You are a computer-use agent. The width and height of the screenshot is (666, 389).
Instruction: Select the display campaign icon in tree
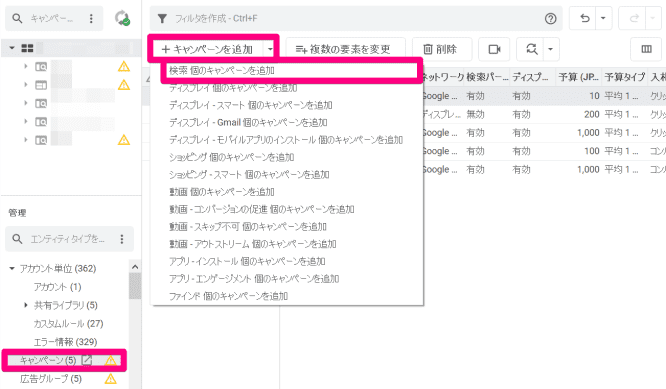click(x=41, y=85)
